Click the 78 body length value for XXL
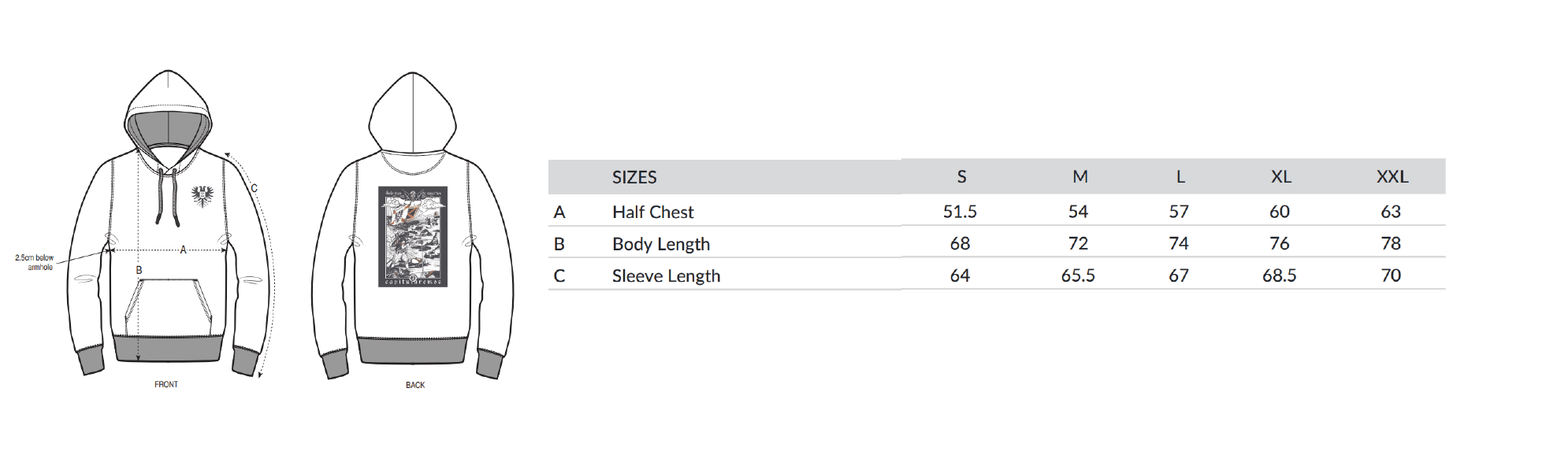This screenshot has height=451, width=1568. pos(1391,244)
